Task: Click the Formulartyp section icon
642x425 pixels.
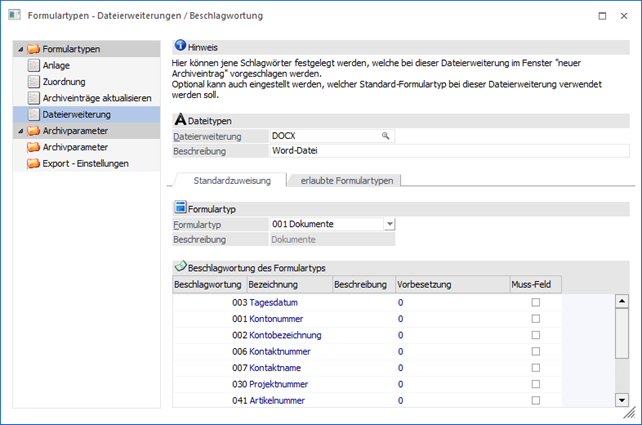Action: click(x=180, y=207)
